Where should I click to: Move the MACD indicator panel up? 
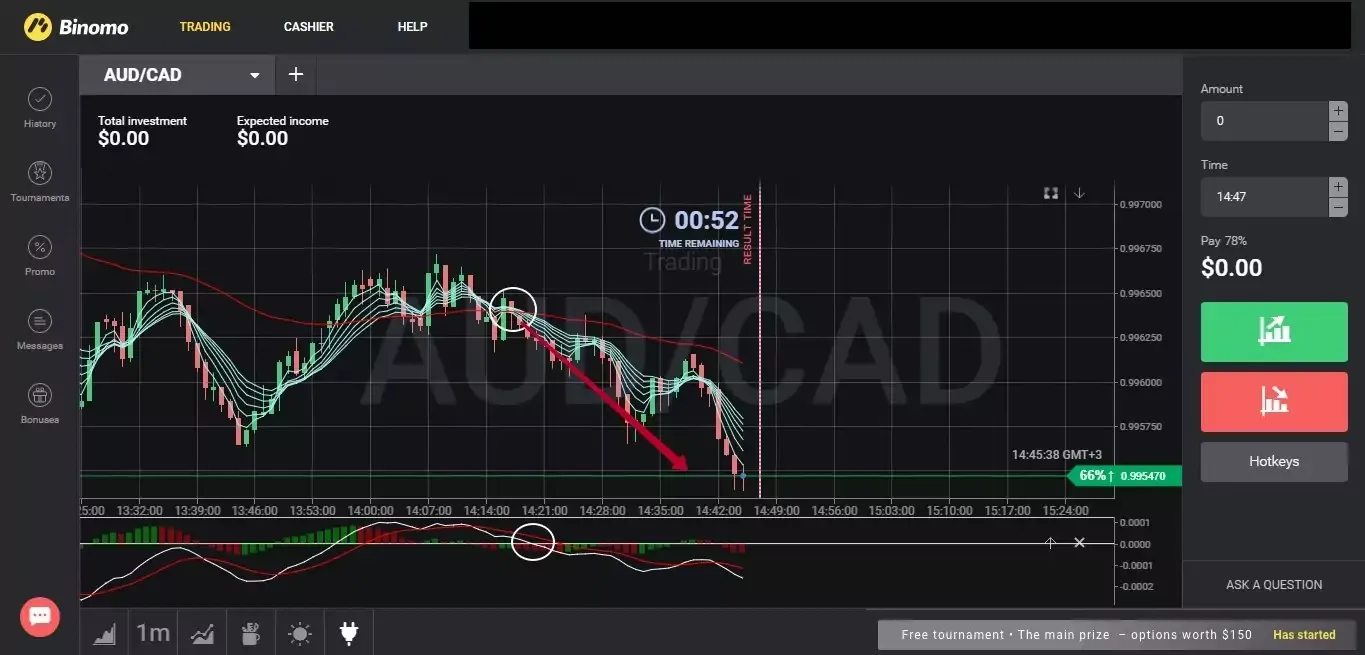tap(1050, 542)
